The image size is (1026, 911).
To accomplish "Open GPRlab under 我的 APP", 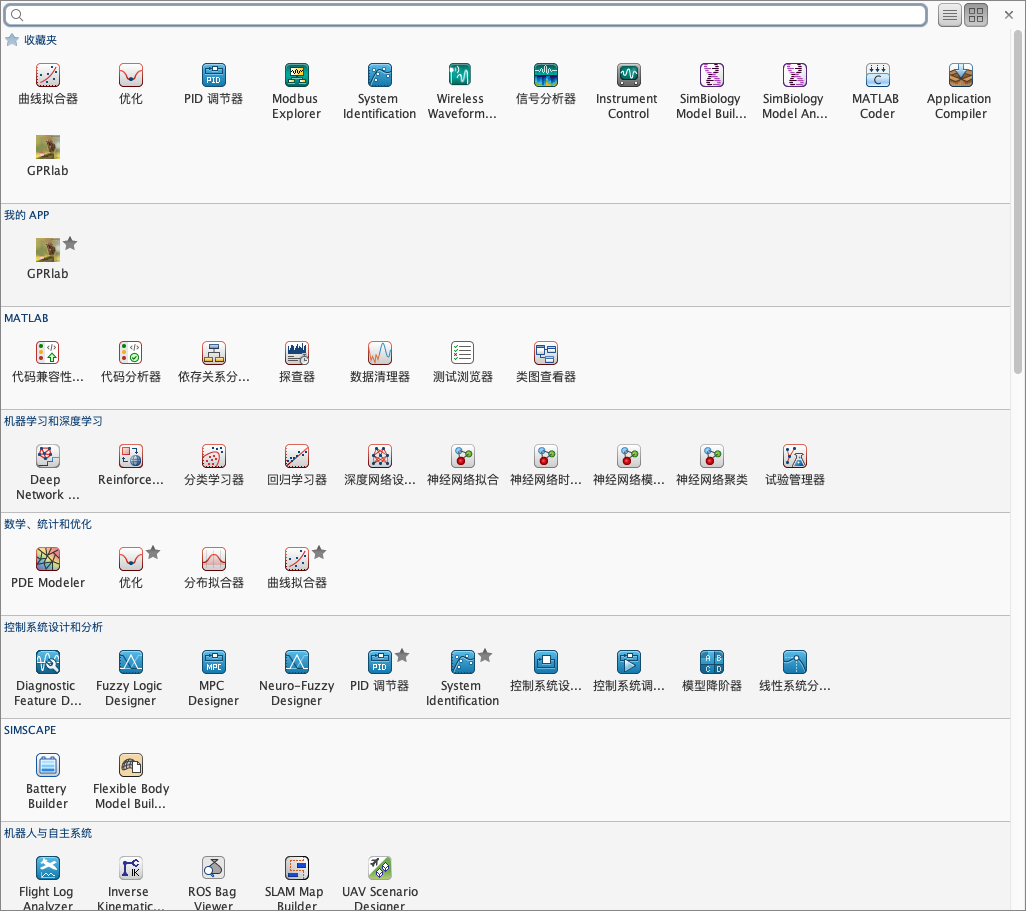I will pyautogui.click(x=48, y=259).
